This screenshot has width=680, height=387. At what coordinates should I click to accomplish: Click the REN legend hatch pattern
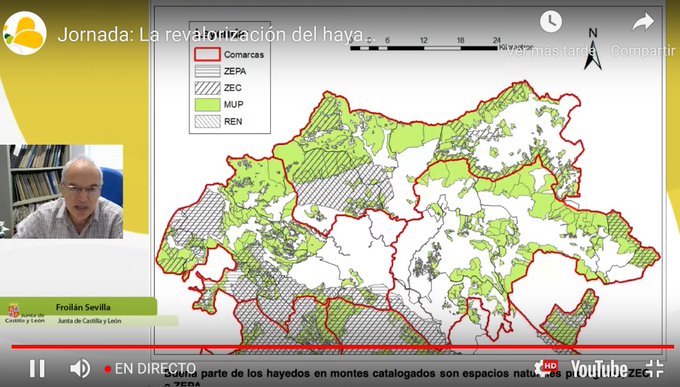(207, 121)
